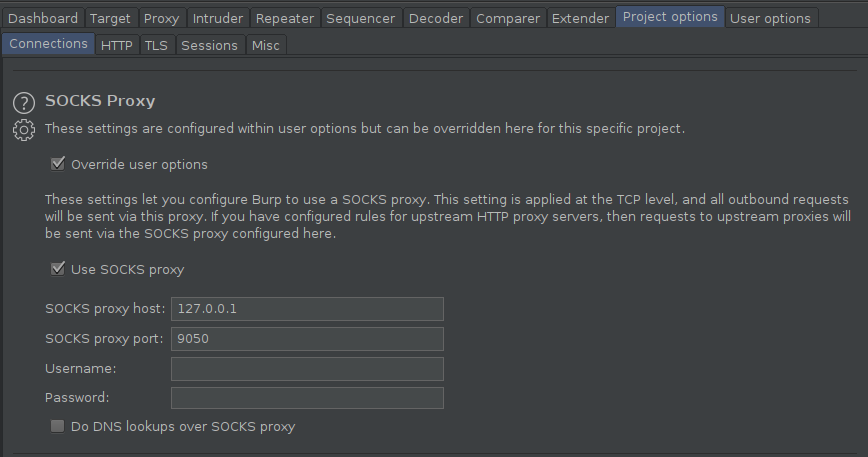Switch to the Dashboard tab
The width and height of the screenshot is (868, 457).
click(43, 18)
